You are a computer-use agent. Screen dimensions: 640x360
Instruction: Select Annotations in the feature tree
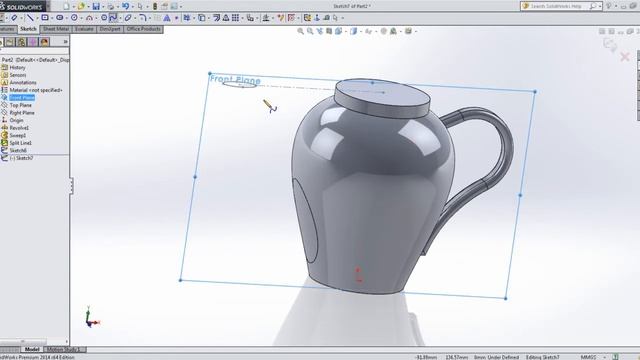23,82
